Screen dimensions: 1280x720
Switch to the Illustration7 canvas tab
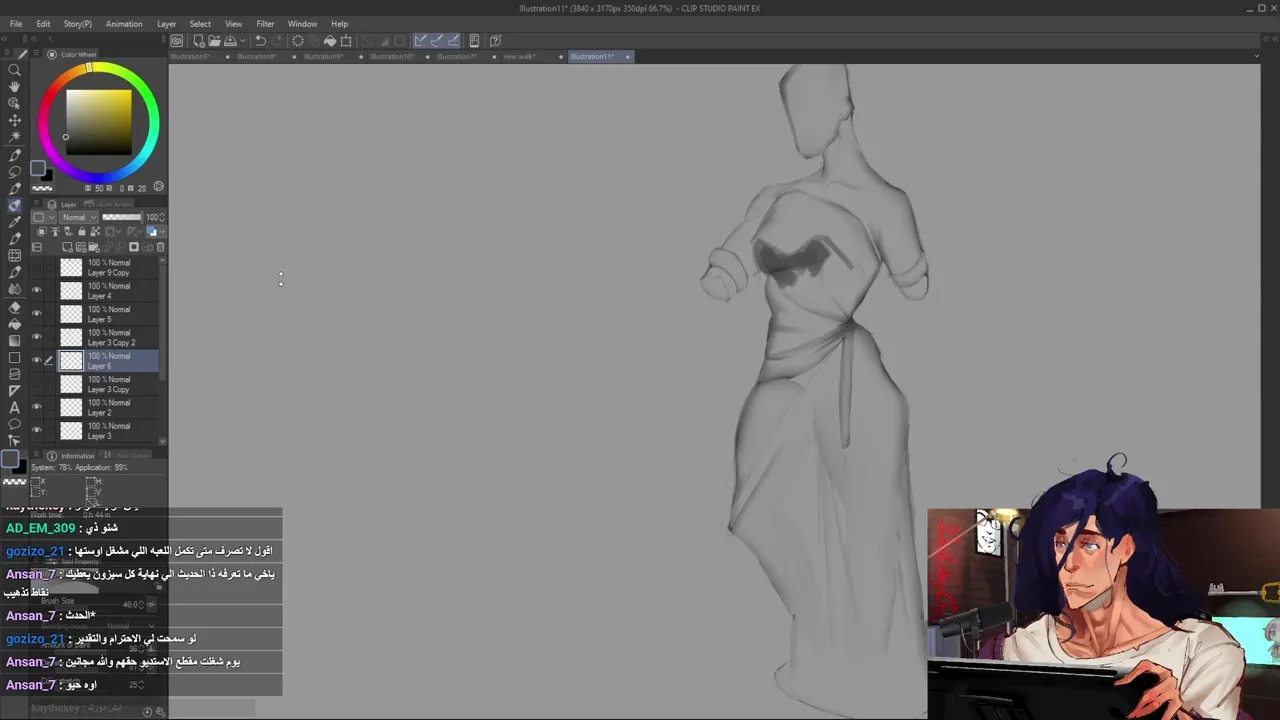(x=457, y=57)
